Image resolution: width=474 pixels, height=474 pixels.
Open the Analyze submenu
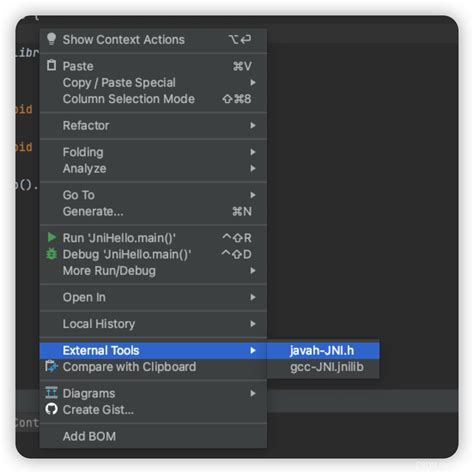tap(153, 168)
